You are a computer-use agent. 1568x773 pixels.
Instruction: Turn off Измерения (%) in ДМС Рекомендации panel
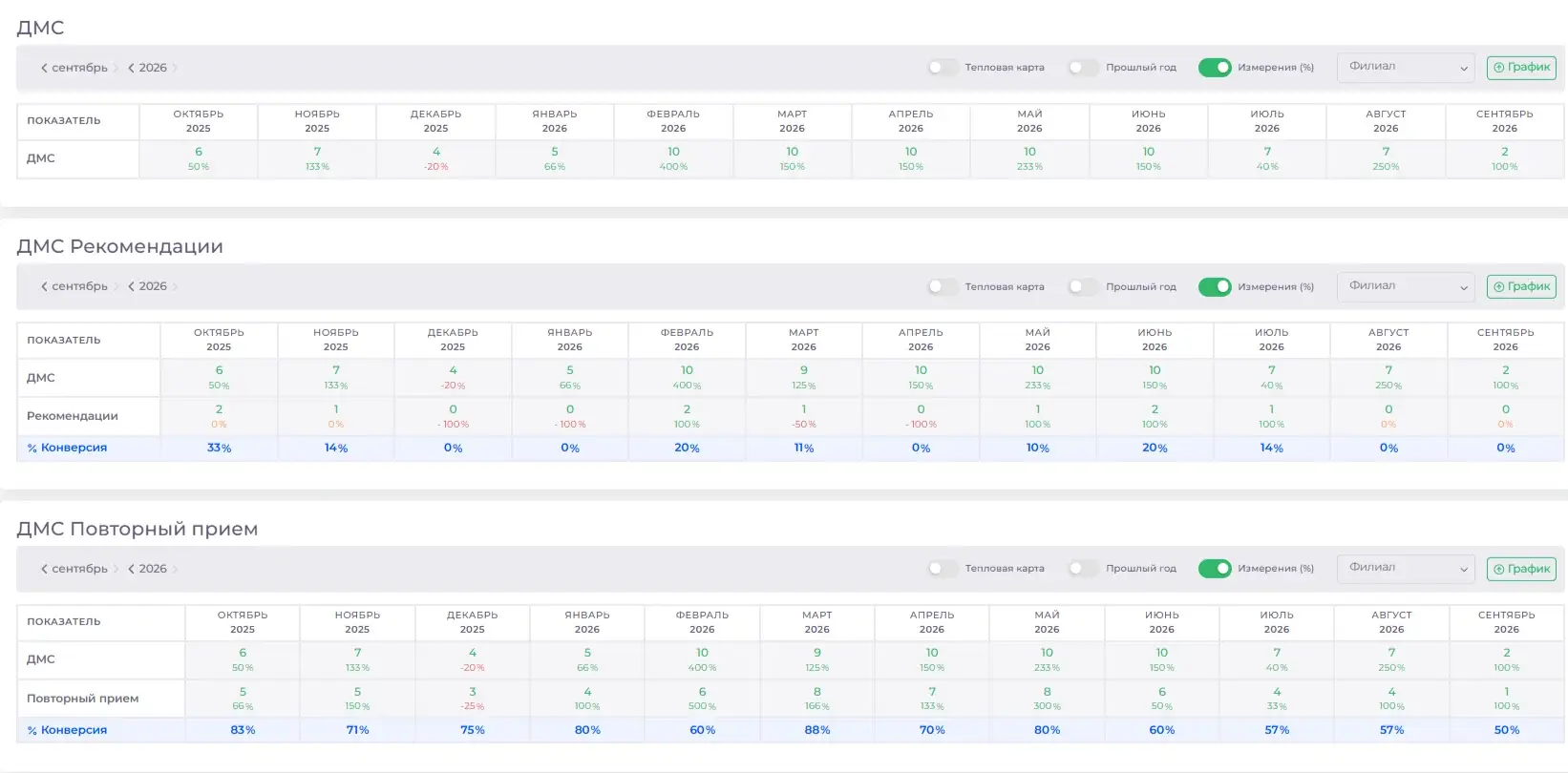[x=1215, y=286]
